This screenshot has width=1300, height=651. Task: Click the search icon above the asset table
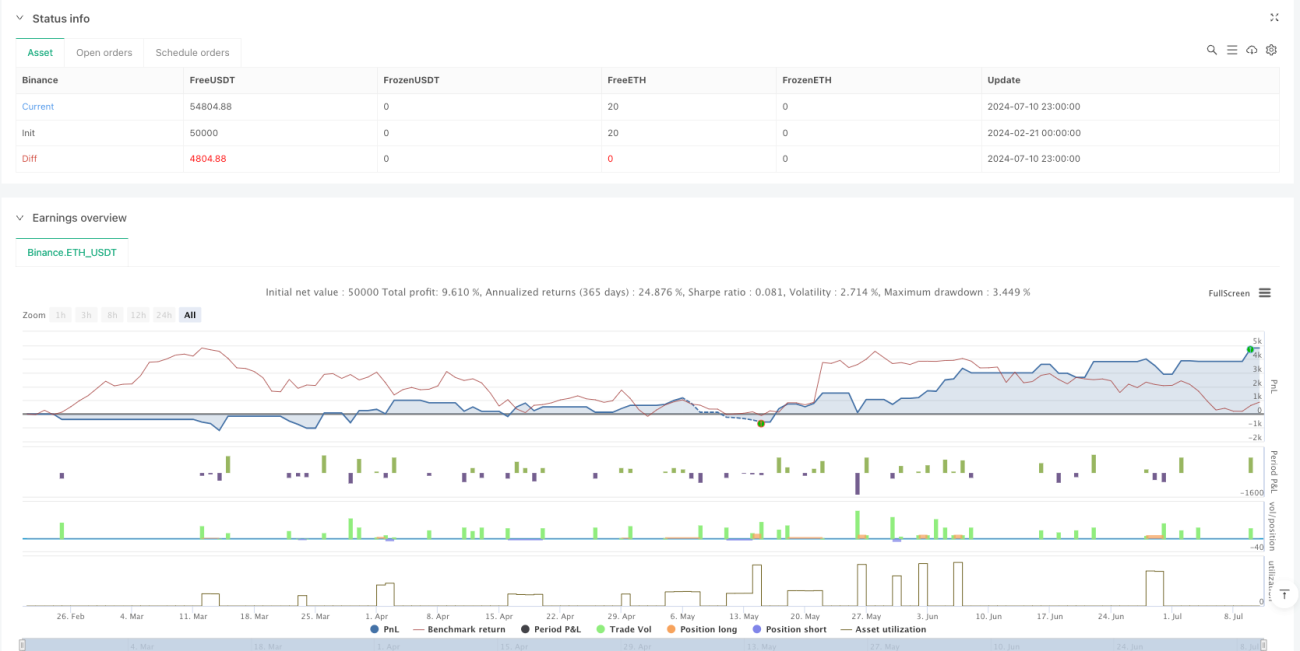1211,50
